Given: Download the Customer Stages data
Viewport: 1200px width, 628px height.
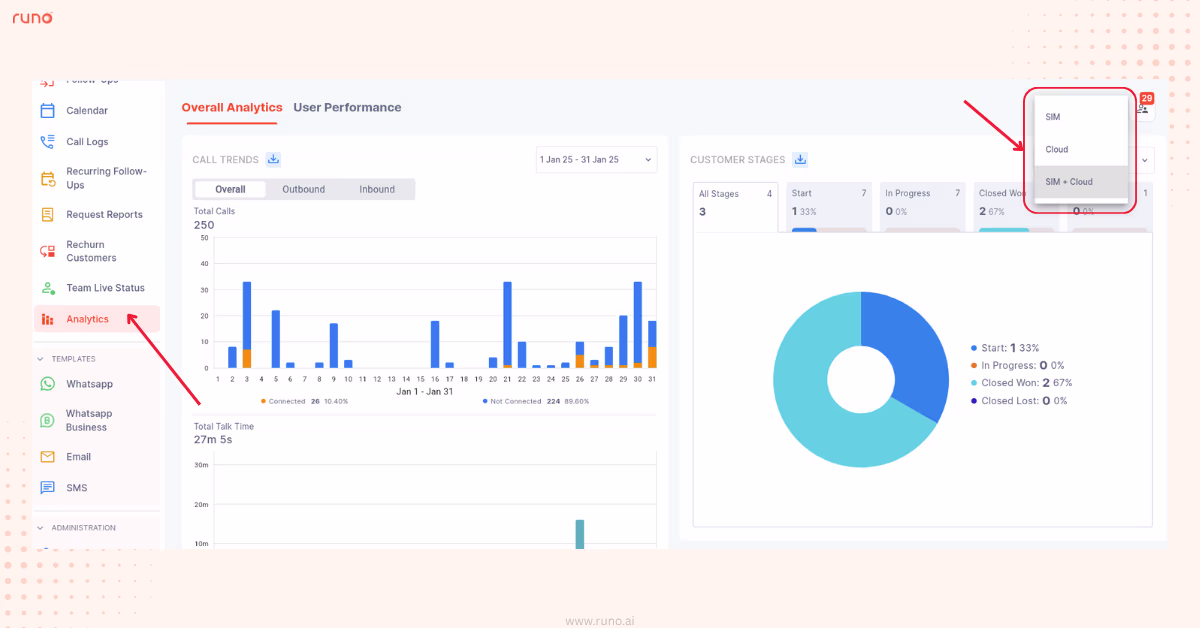Looking at the screenshot, I should [800, 160].
